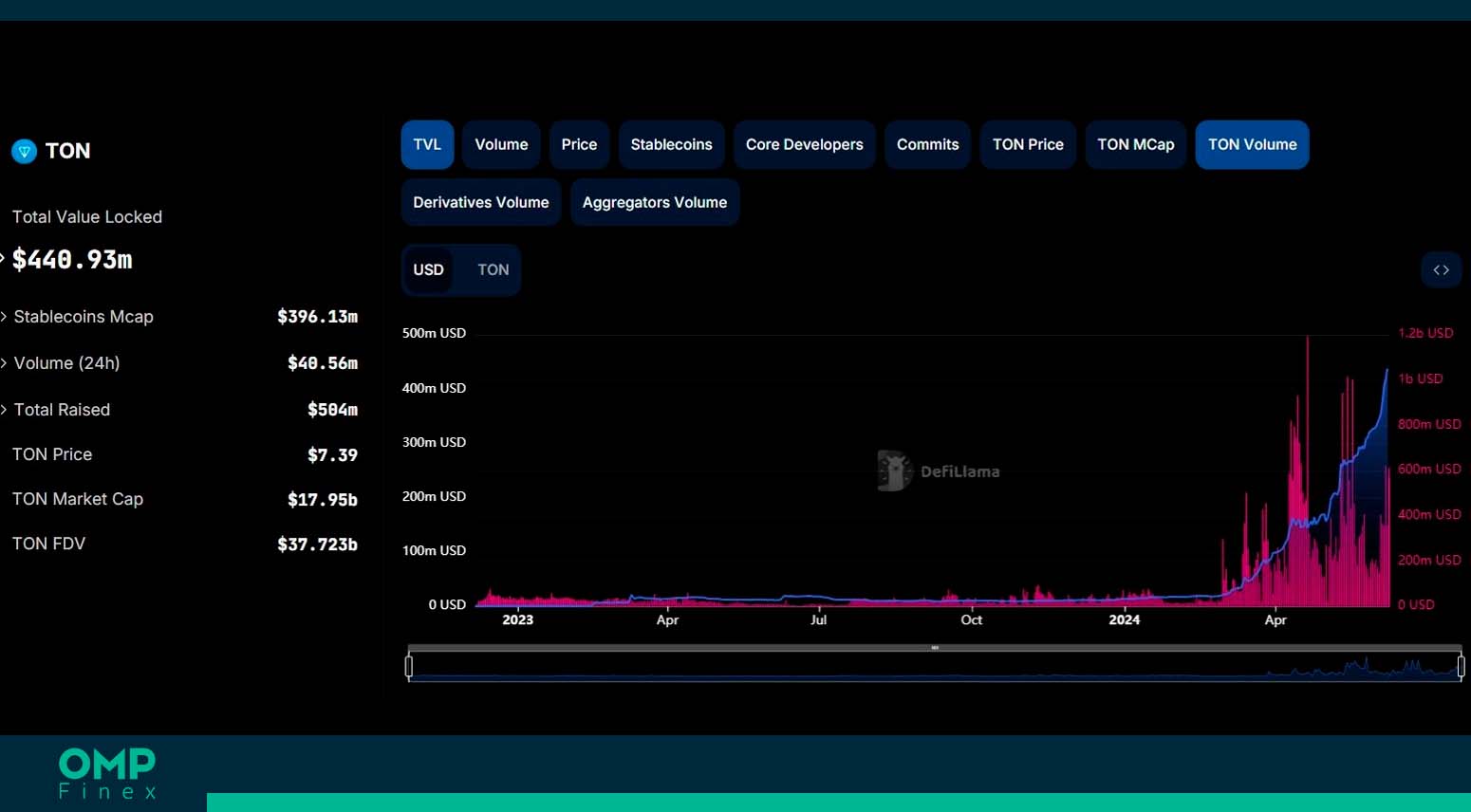Click the TON Price label

pos(52,454)
